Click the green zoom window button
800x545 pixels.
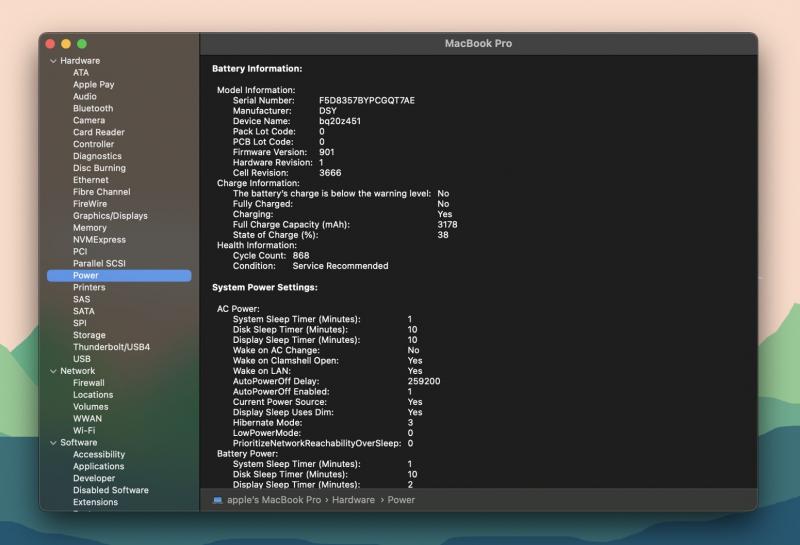(82, 45)
